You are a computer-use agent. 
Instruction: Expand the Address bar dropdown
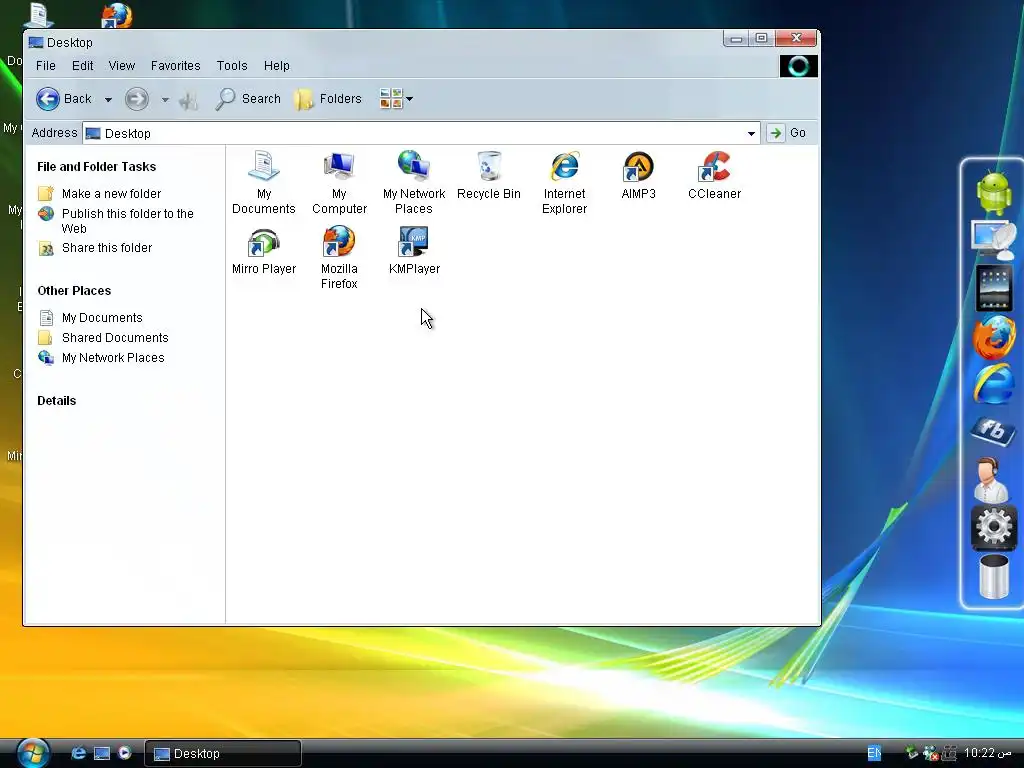[751, 133]
